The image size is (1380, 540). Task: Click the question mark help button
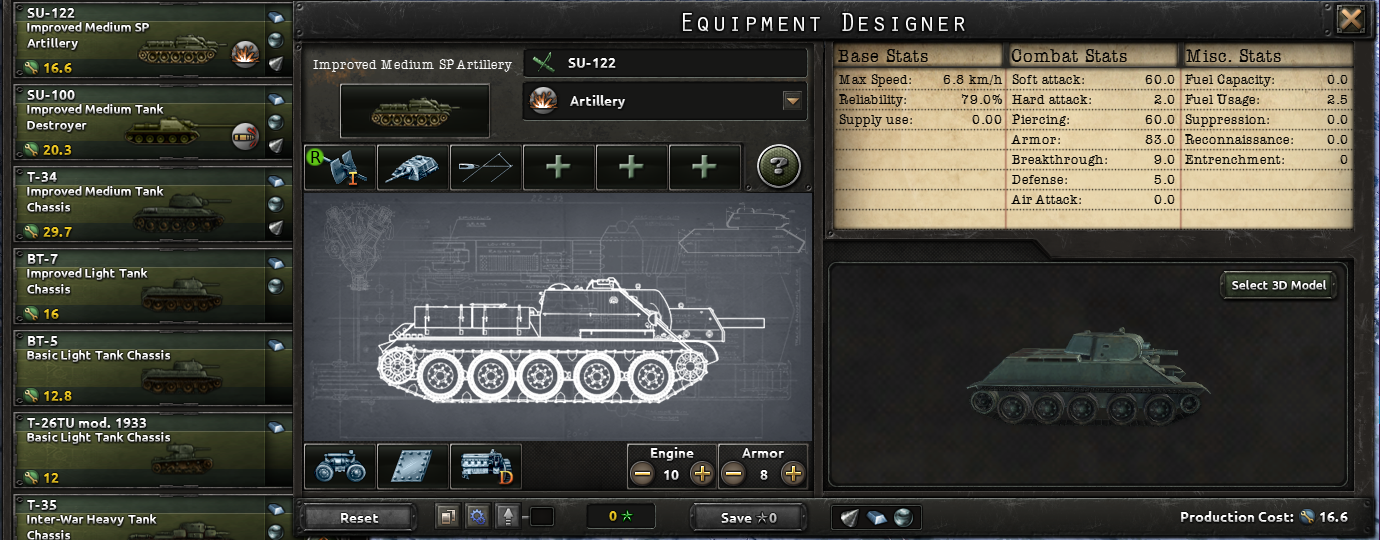point(779,167)
